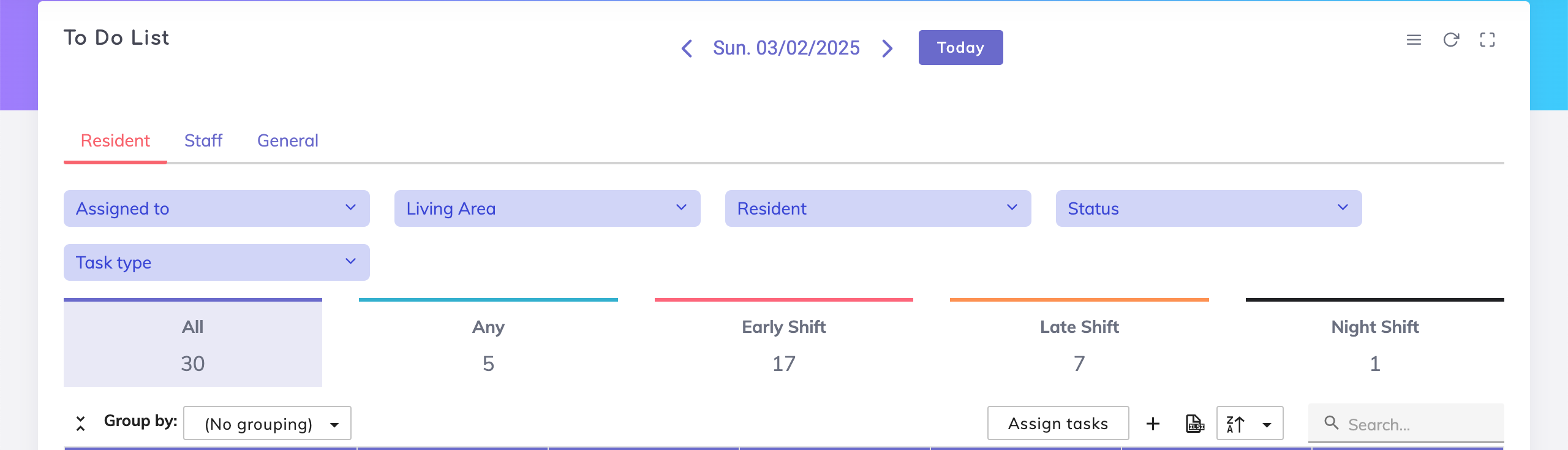
Task: Collapse rows with the collapse-all icon
Action: point(80,423)
